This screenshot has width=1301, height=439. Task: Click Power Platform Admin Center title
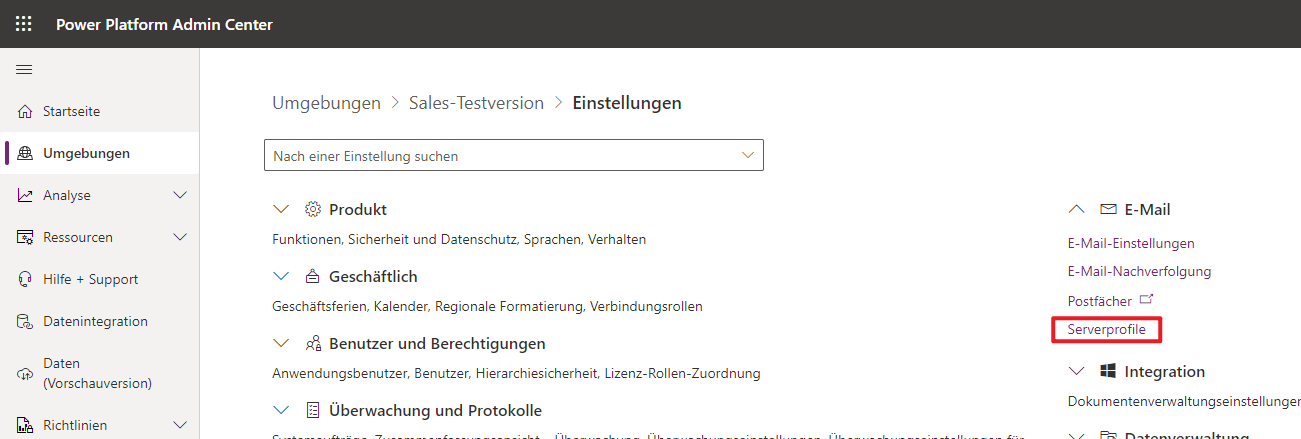point(164,24)
